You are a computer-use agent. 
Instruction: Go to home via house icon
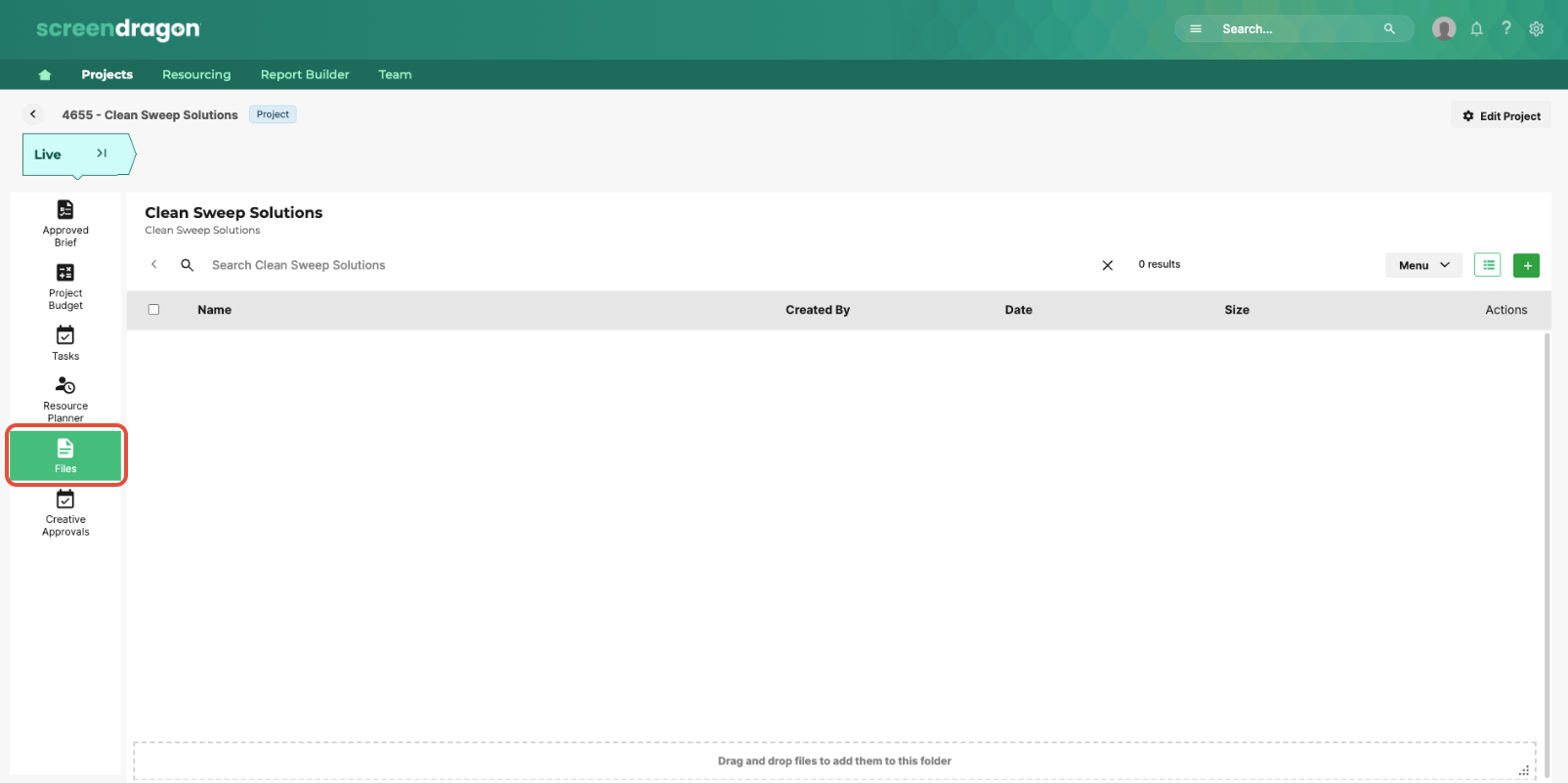click(44, 74)
